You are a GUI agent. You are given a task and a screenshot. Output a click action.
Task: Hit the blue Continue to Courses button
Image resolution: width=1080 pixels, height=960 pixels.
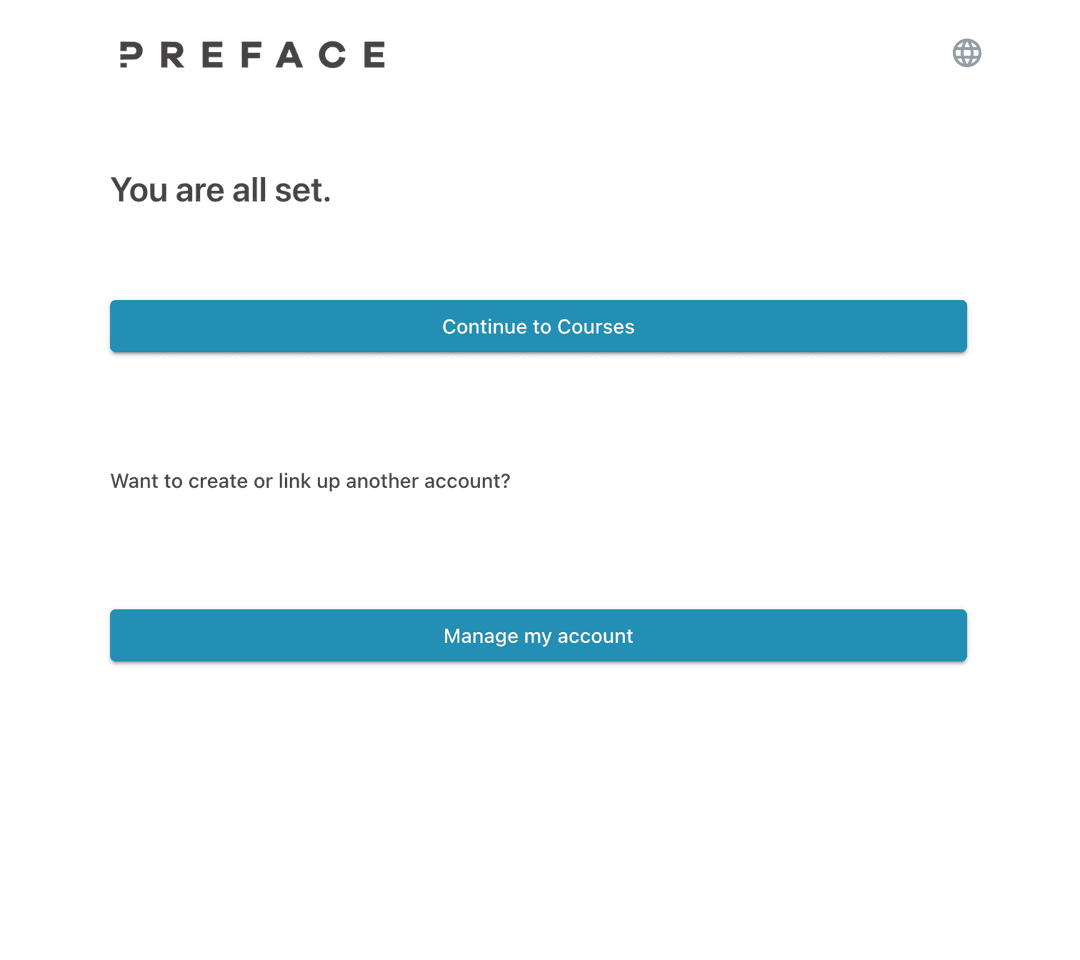point(538,327)
